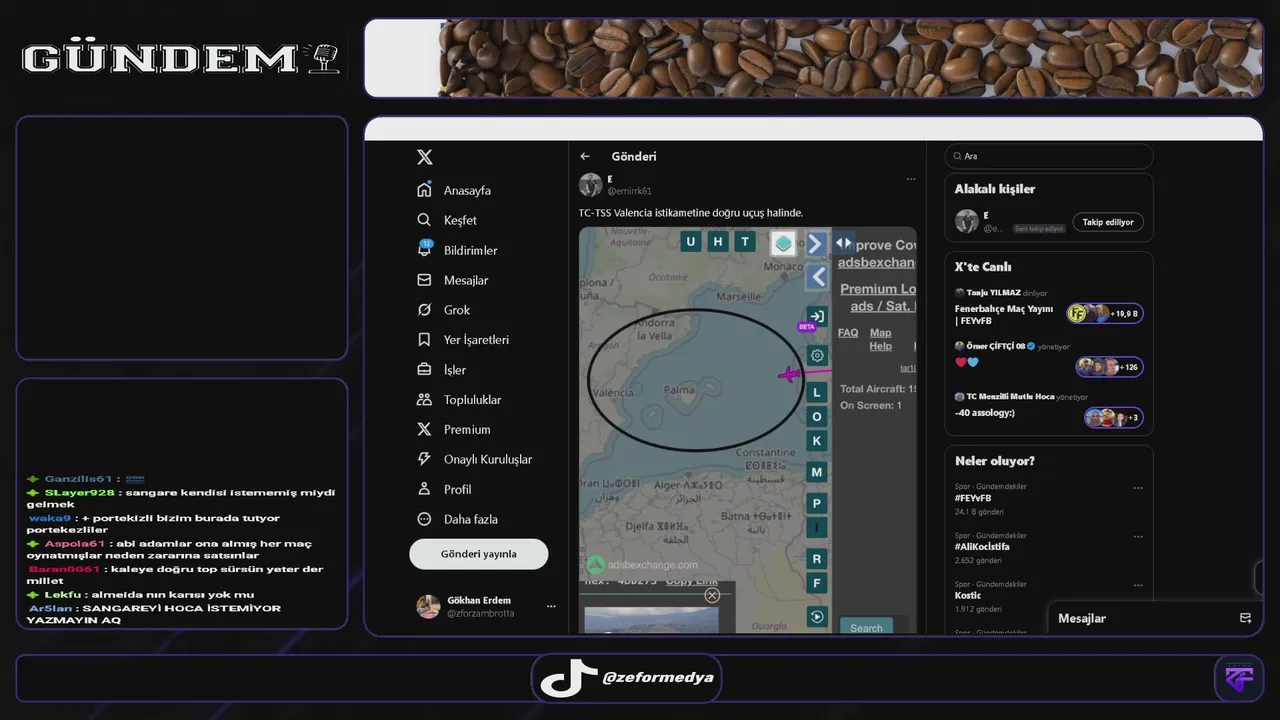Click the Map Help link

[x=881, y=339]
